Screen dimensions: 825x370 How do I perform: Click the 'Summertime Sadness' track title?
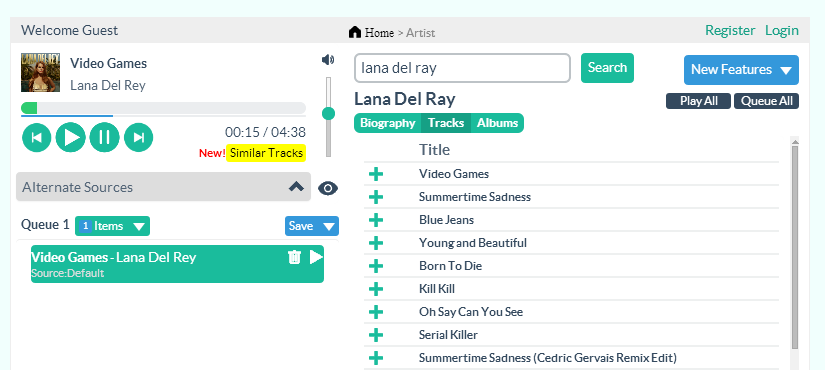[x=475, y=197]
